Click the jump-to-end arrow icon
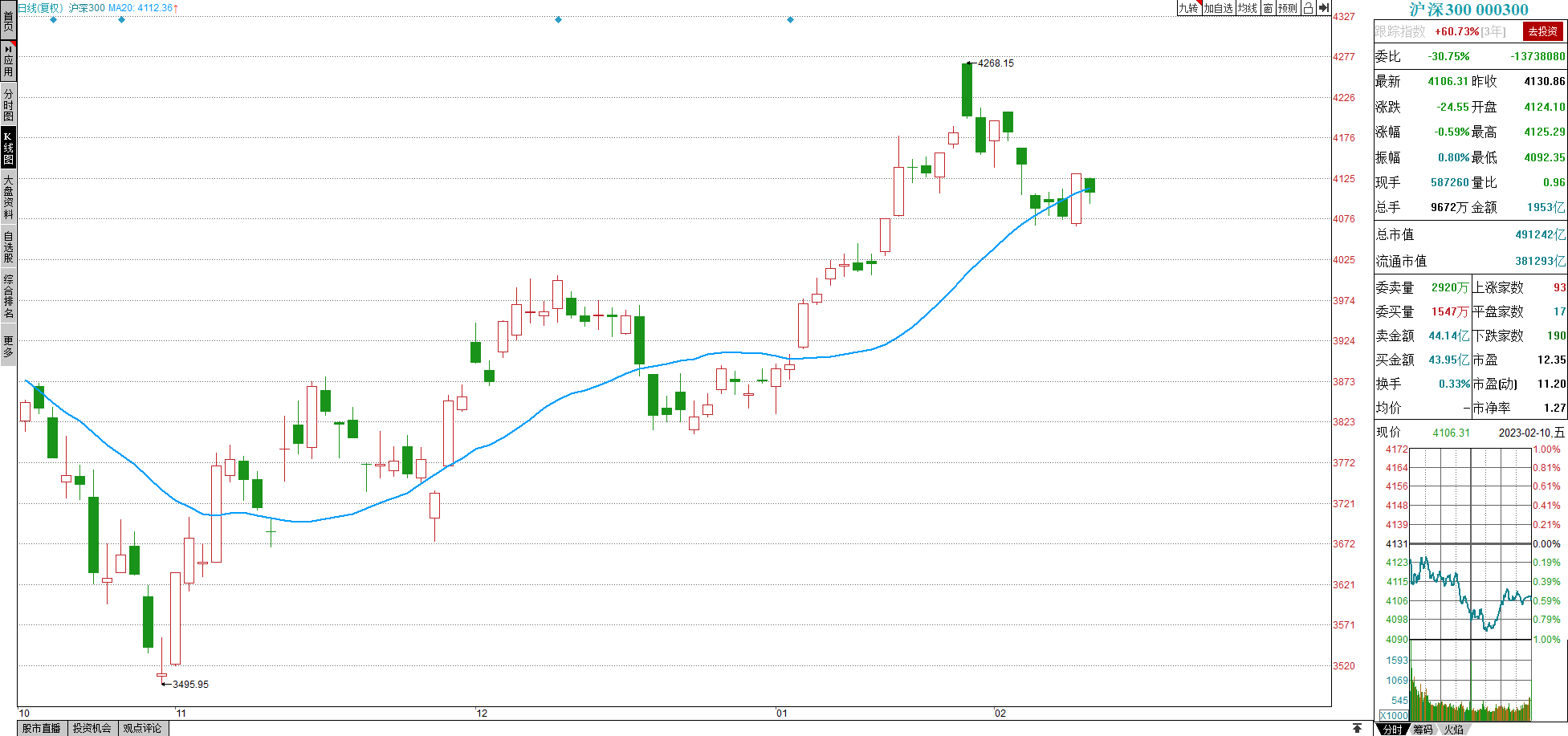Image resolution: width=1568 pixels, height=736 pixels. pos(1324,8)
